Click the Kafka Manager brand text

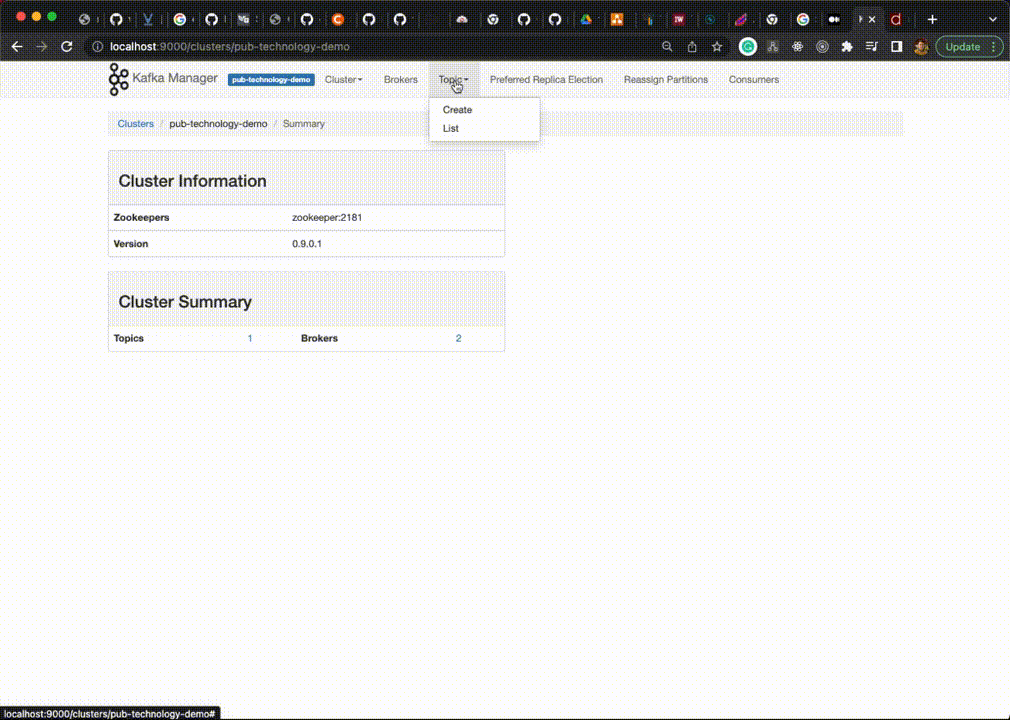pyautogui.click(x=175, y=78)
